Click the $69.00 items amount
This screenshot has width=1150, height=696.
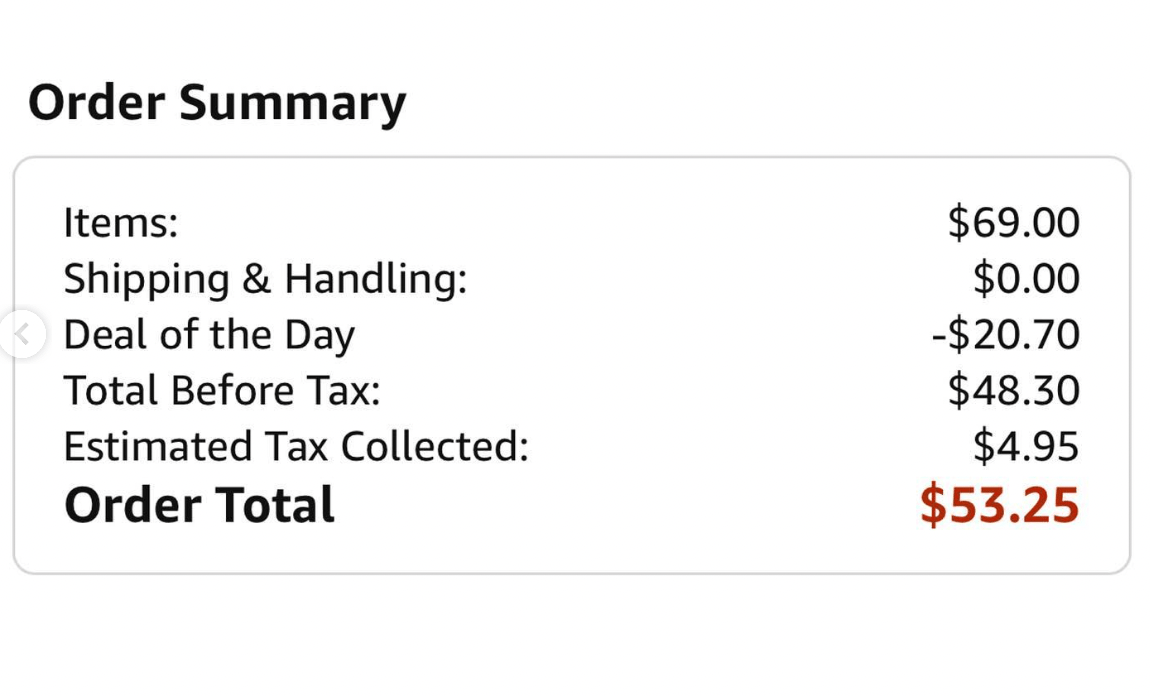click(x=1014, y=222)
